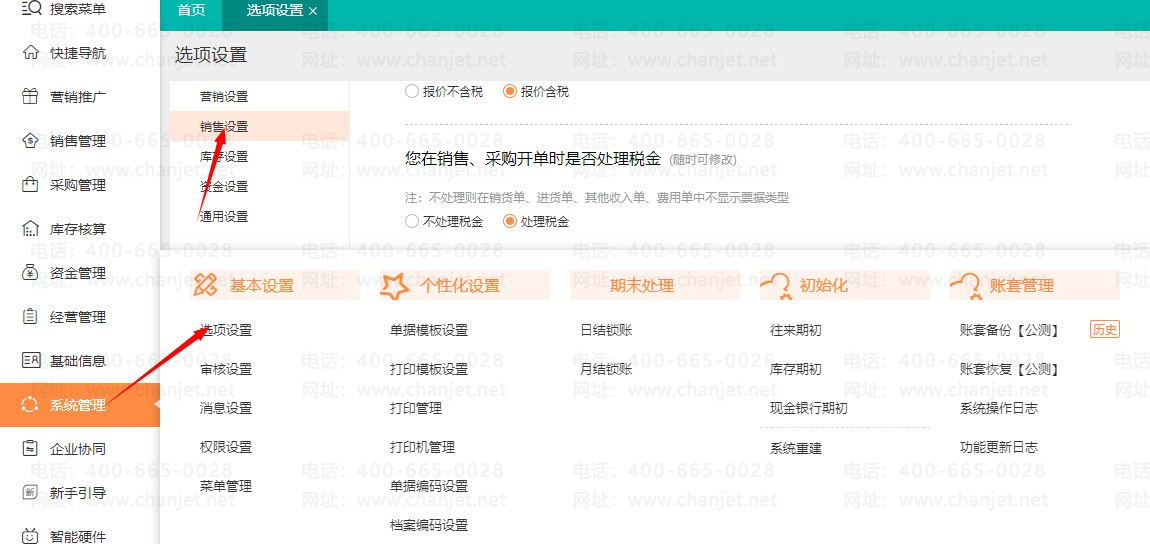Open the 账套备份【公测】 link

pyautogui.click(x=1010, y=330)
